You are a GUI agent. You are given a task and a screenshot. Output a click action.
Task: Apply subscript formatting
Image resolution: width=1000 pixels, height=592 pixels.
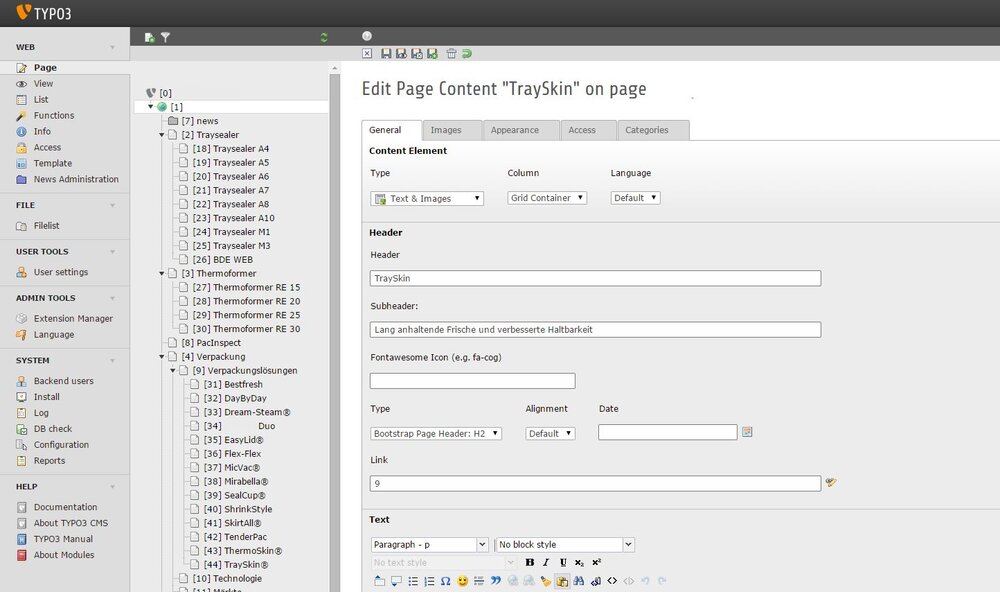(x=579, y=562)
